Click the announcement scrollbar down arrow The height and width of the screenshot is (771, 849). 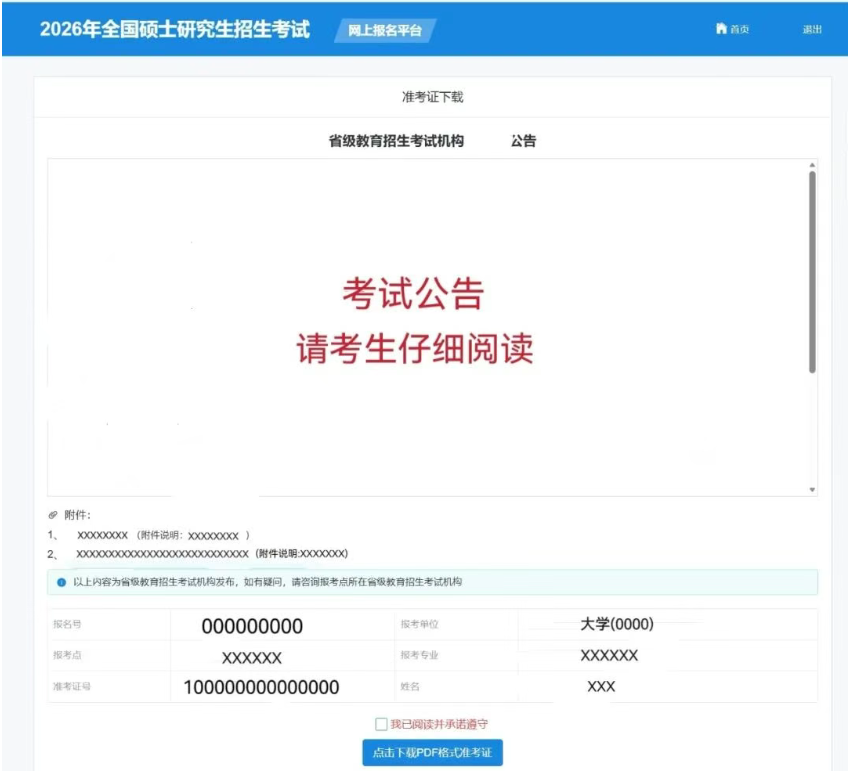(812, 489)
